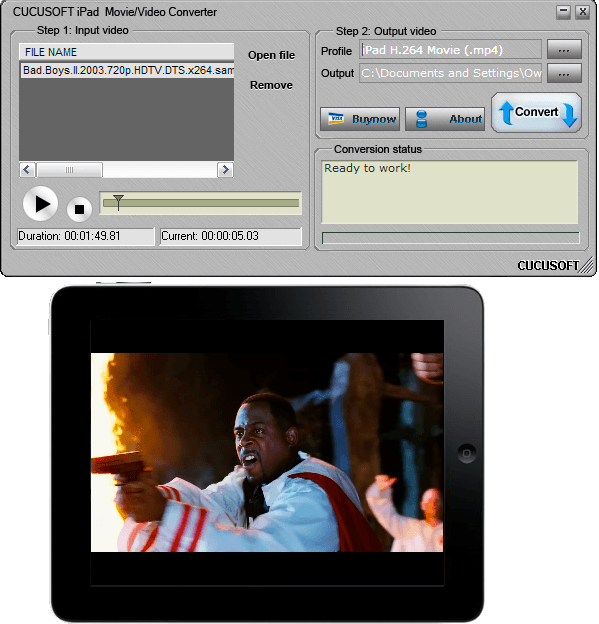This screenshot has width=599, height=624.
Task: Click the Duration 00:01:49.81 field
Action: (x=86, y=236)
